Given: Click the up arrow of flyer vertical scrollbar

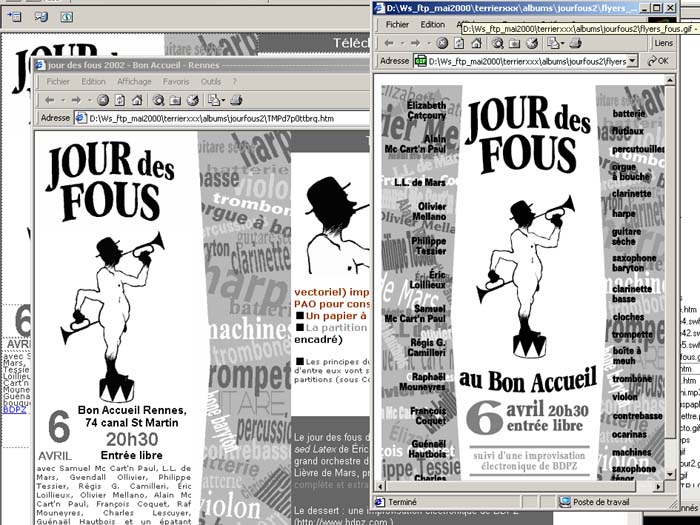Looking at the screenshot, I should (670, 80).
